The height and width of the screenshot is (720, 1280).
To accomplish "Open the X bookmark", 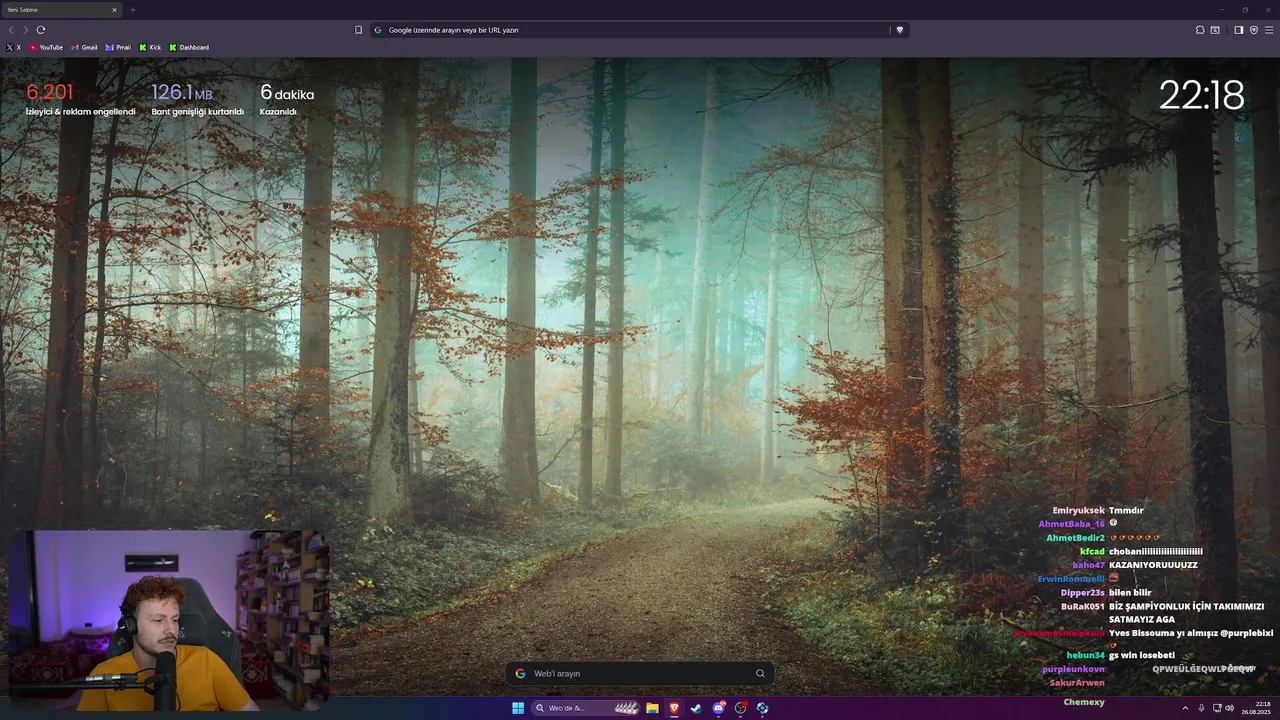I will pos(13,47).
